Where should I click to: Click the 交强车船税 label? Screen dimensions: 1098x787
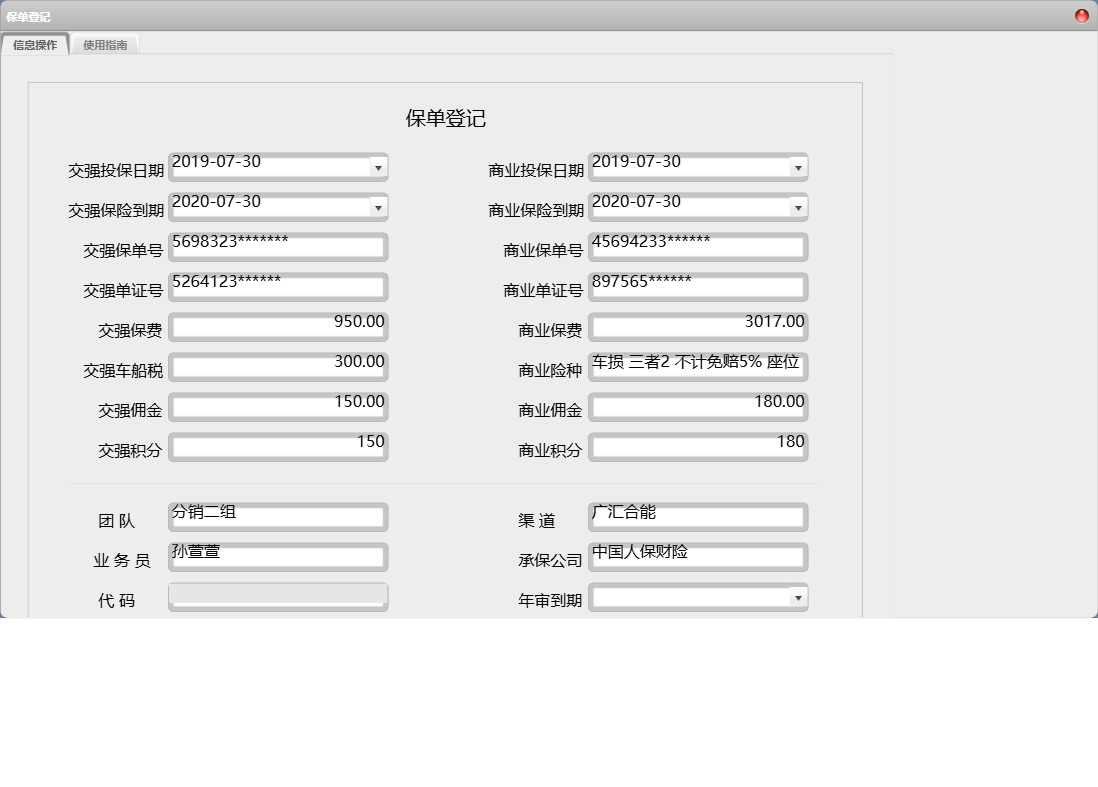[123, 370]
